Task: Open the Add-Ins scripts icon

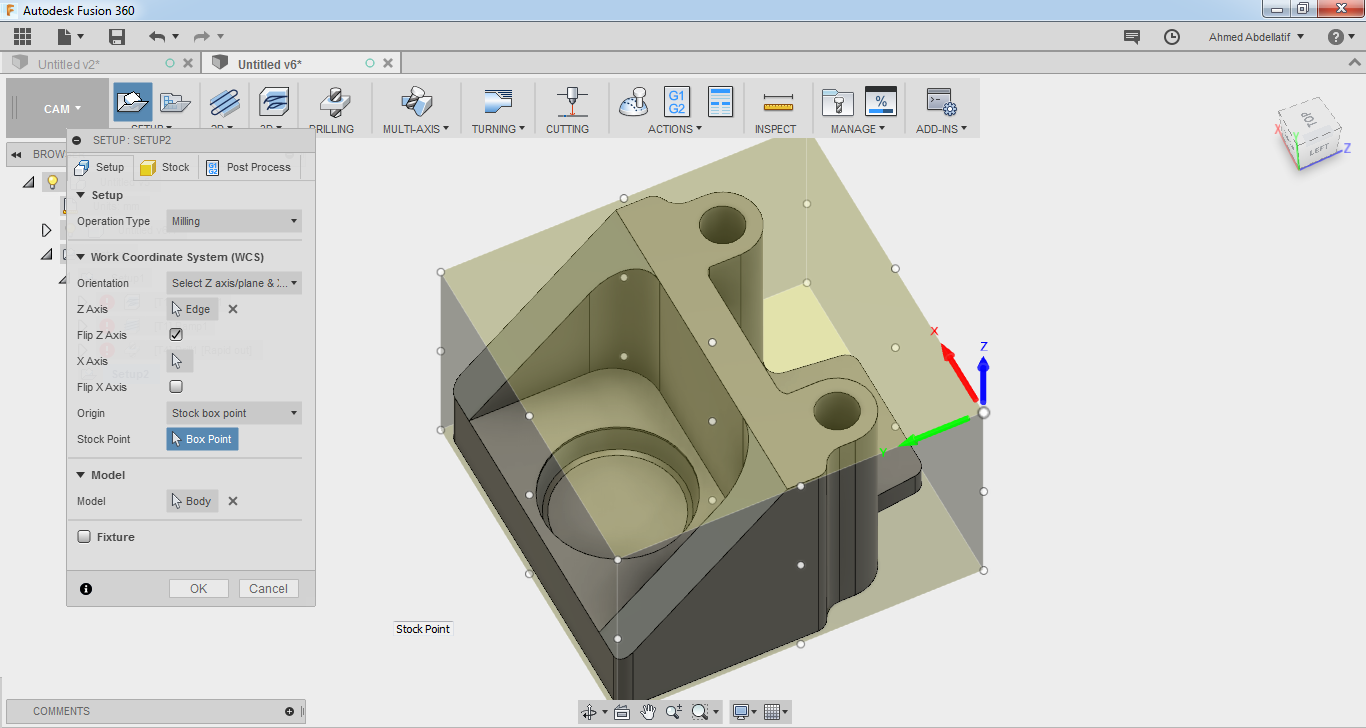Action: pos(941,102)
